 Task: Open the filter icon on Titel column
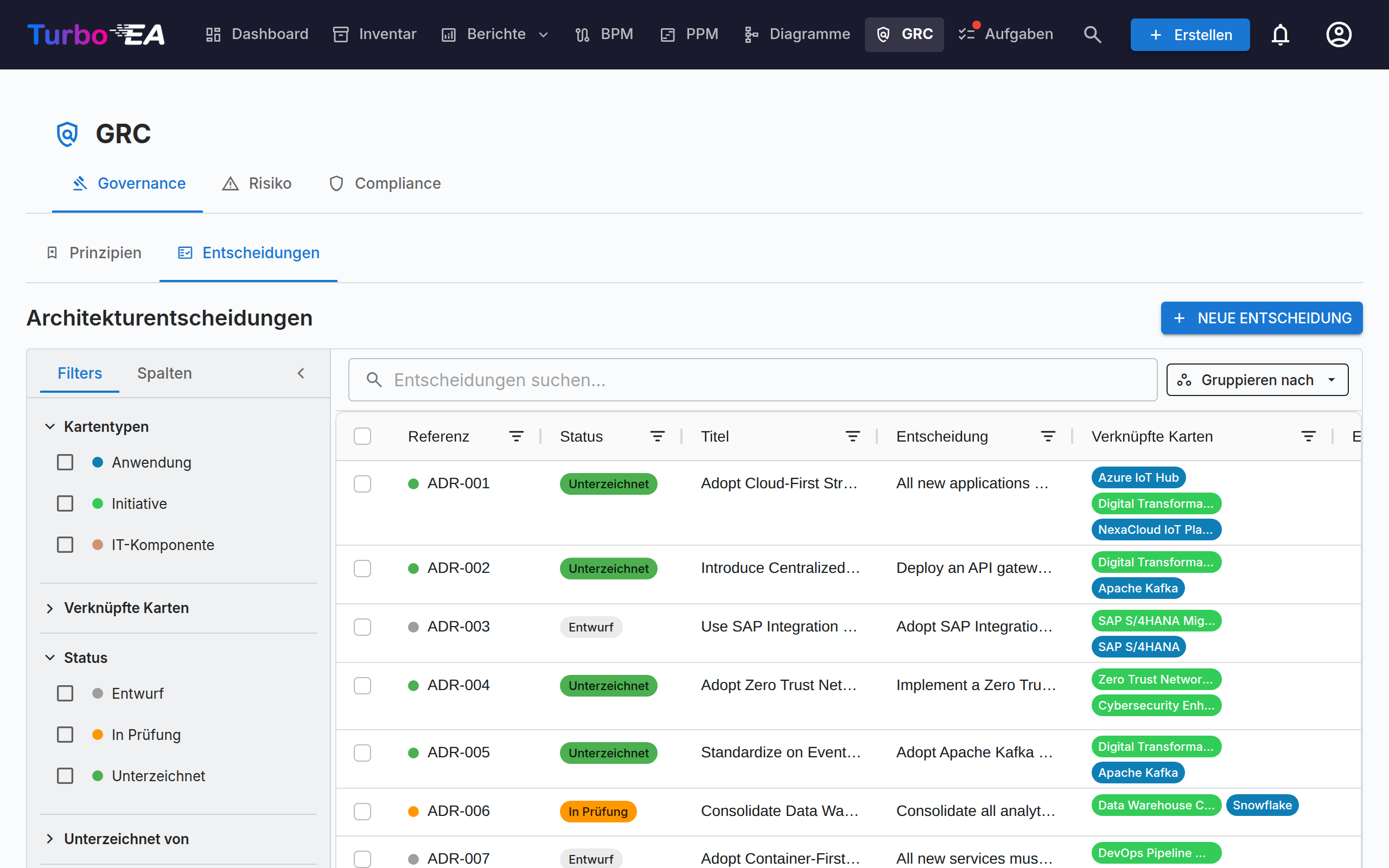[852, 436]
